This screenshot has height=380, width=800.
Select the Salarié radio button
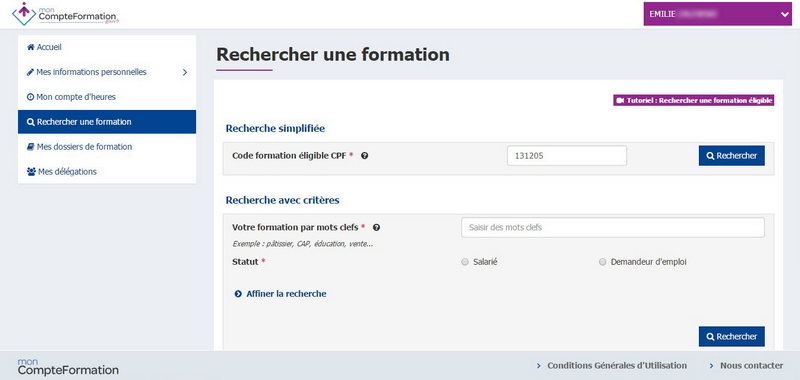point(465,262)
